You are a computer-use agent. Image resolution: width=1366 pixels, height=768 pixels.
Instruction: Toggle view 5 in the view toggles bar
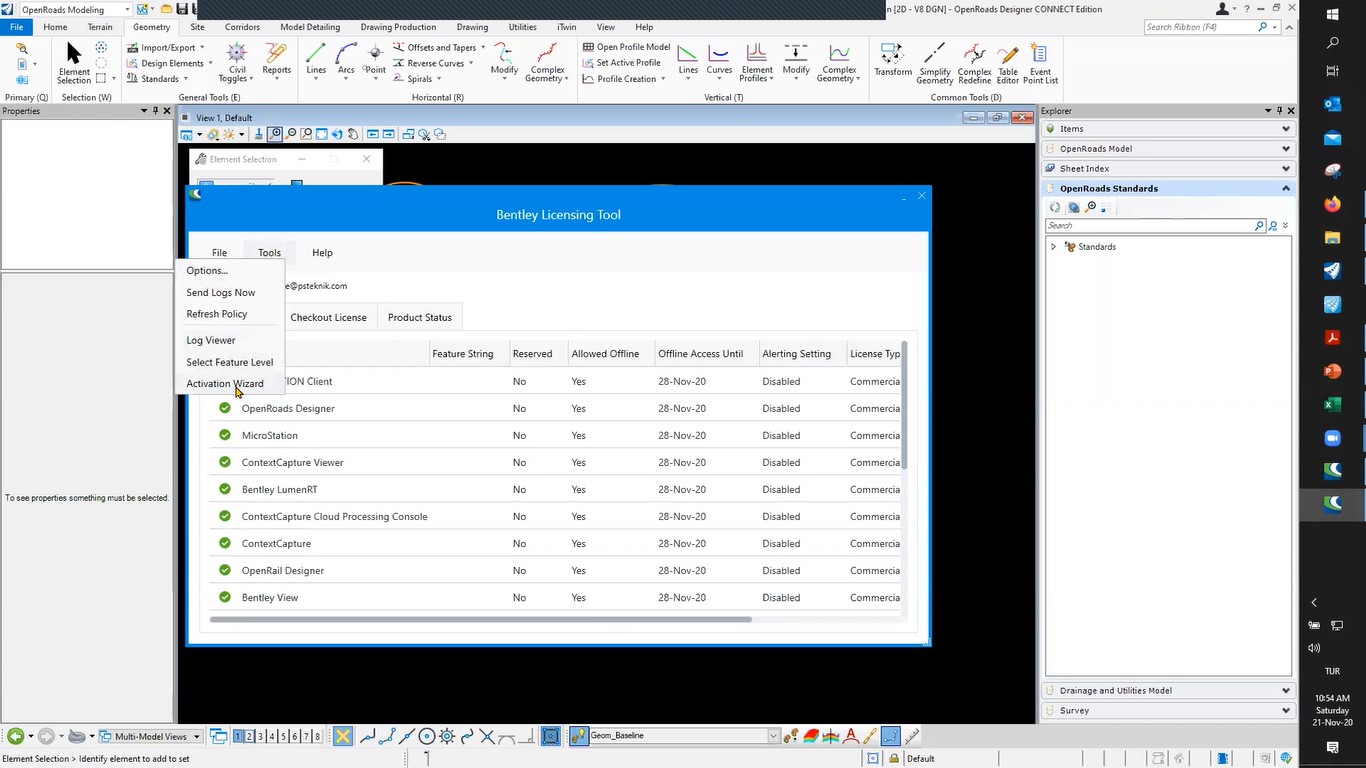[283, 736]
